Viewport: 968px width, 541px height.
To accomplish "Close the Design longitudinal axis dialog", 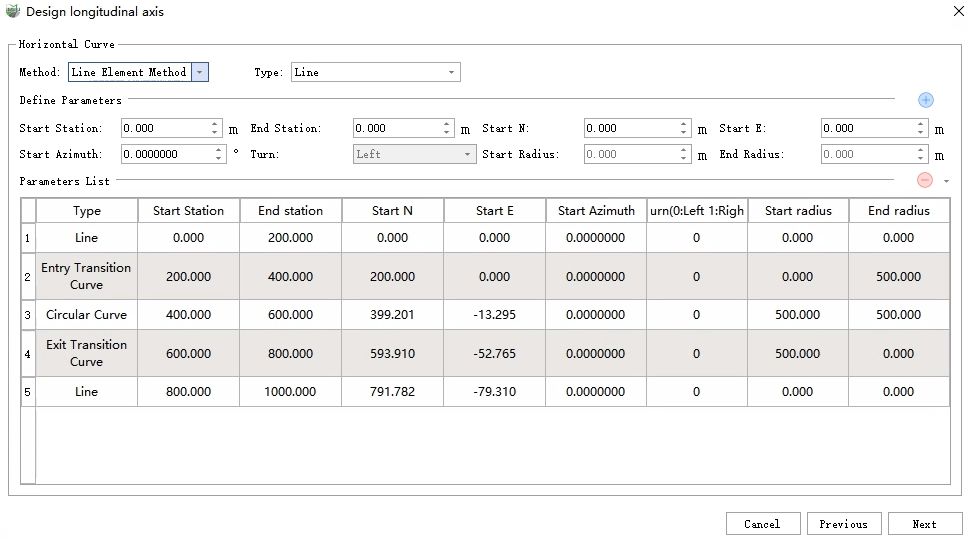I will [x=949, y=12].
